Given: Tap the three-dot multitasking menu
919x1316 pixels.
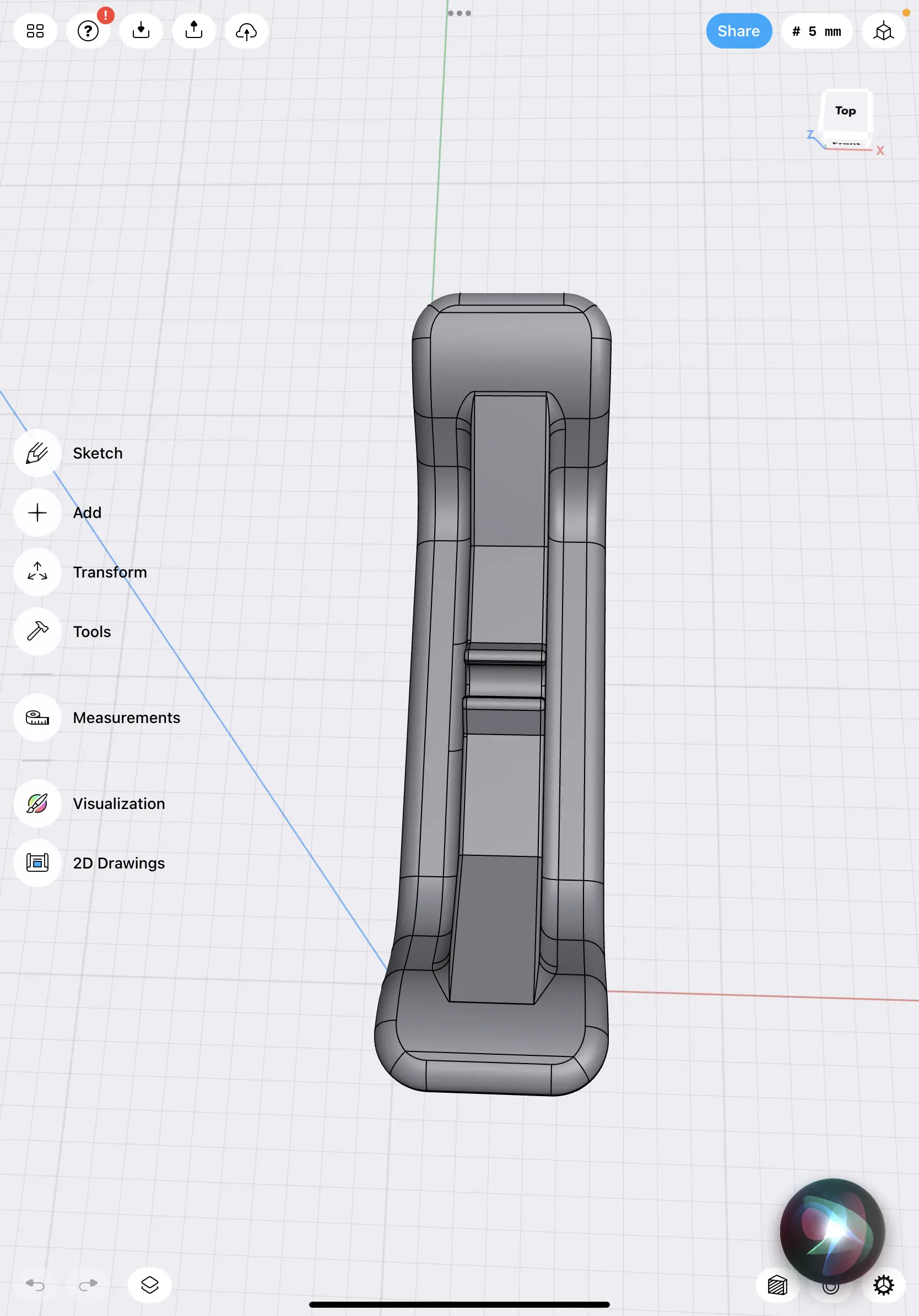Looking at the screenshot, I should [x=459, y=13].
